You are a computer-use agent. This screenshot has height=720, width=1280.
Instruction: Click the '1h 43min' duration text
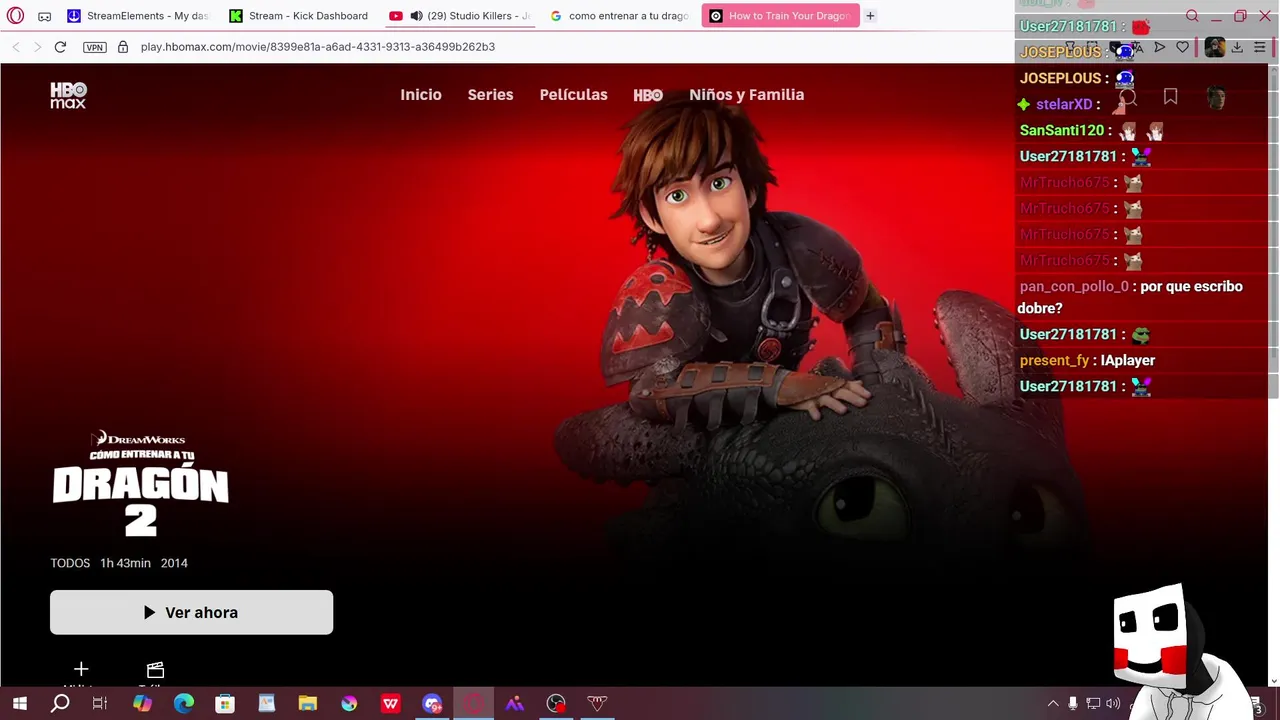click(125, 563)
